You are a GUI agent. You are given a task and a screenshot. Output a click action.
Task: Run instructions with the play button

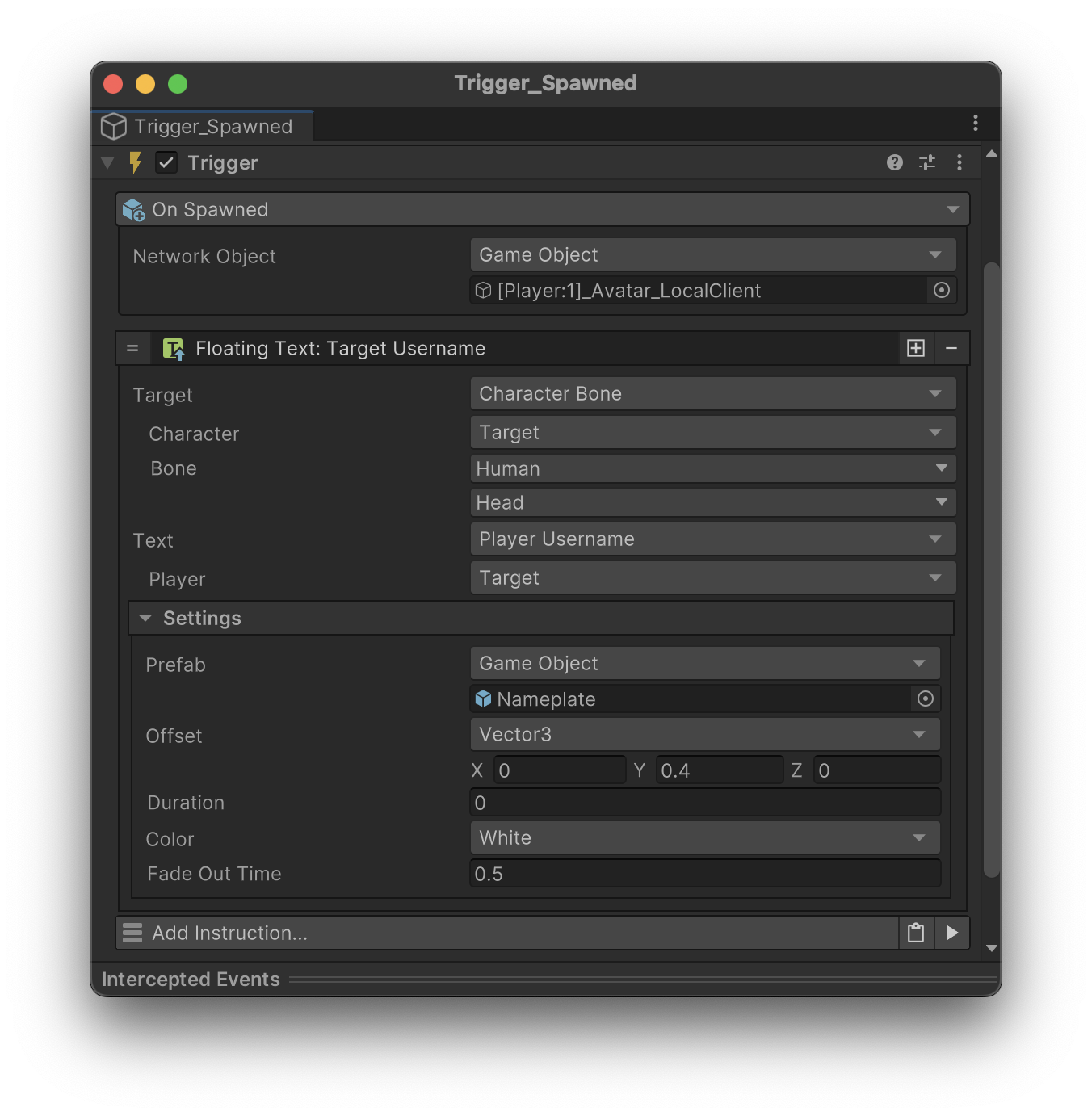pos(952,933)
